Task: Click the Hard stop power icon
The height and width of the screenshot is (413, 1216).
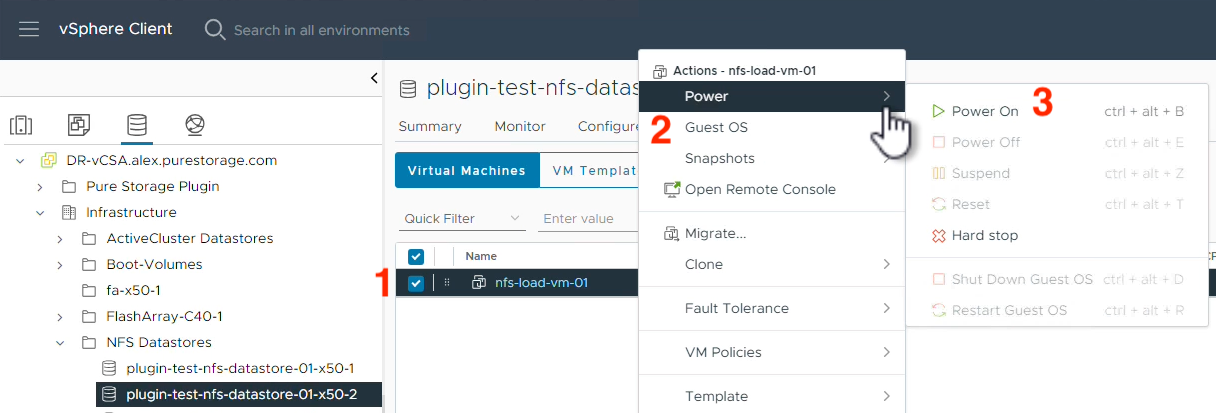Action: click(938, 236)
